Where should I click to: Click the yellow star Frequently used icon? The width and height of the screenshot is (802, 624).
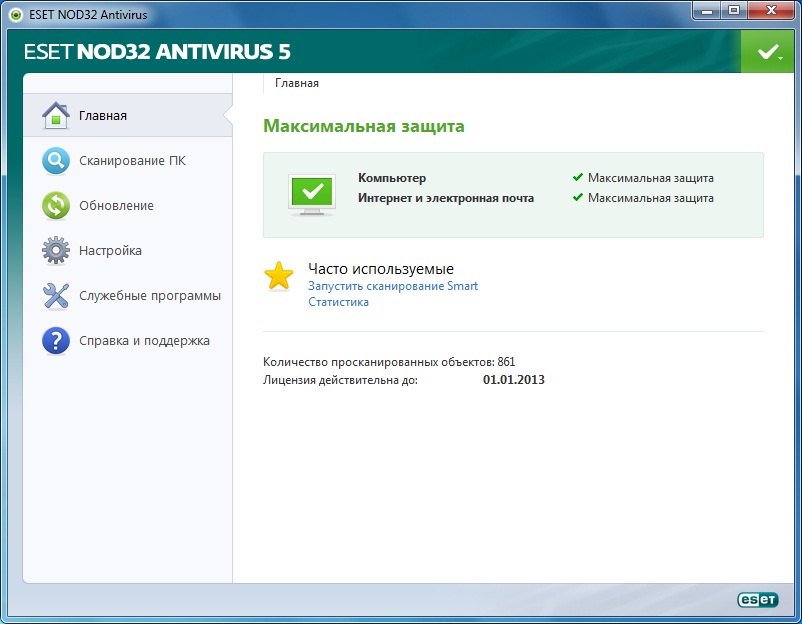tap(279, 276)
